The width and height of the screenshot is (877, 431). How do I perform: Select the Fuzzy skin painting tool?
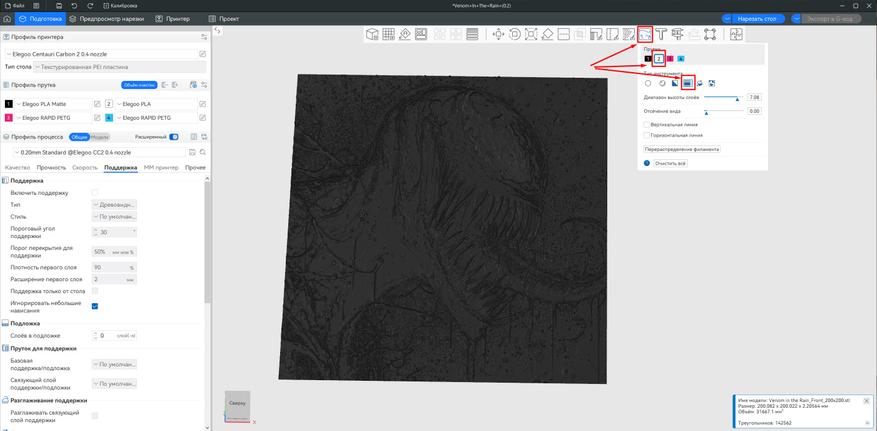pyautogui.click(x=629, y=35)
